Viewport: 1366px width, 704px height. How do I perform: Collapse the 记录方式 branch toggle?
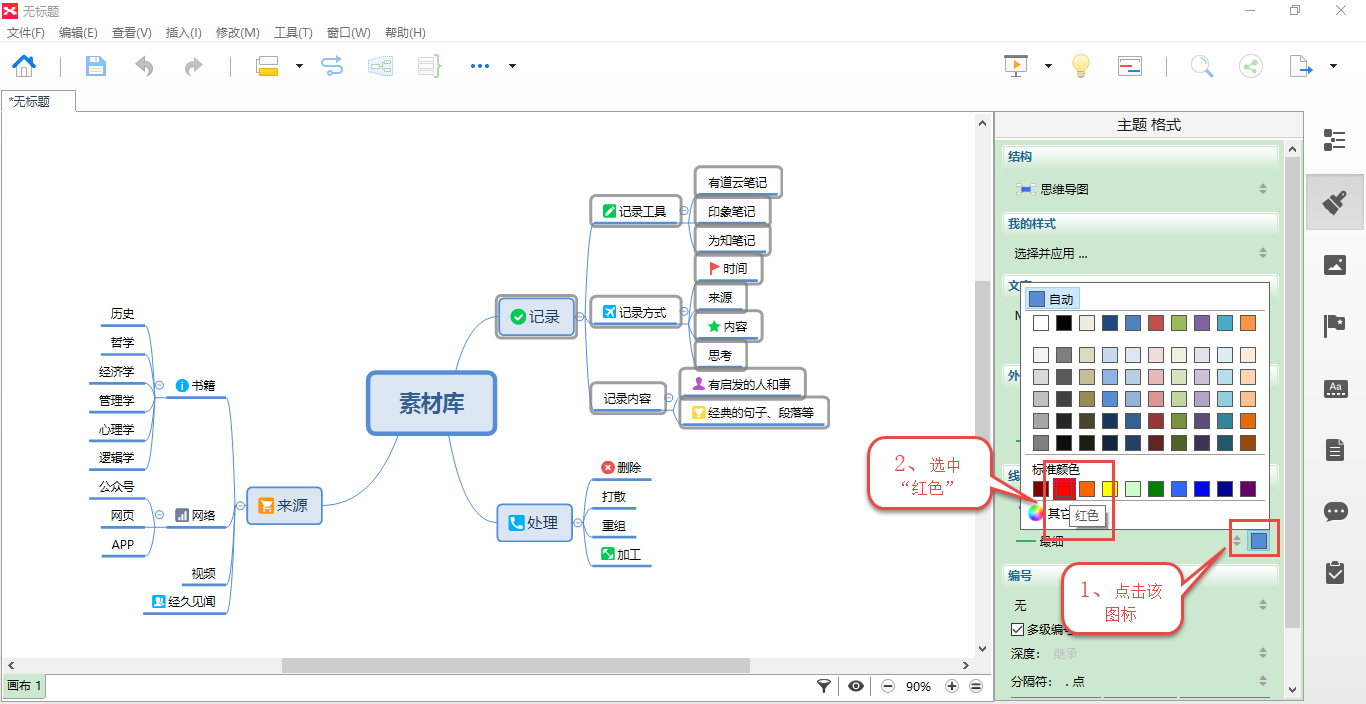686,312
